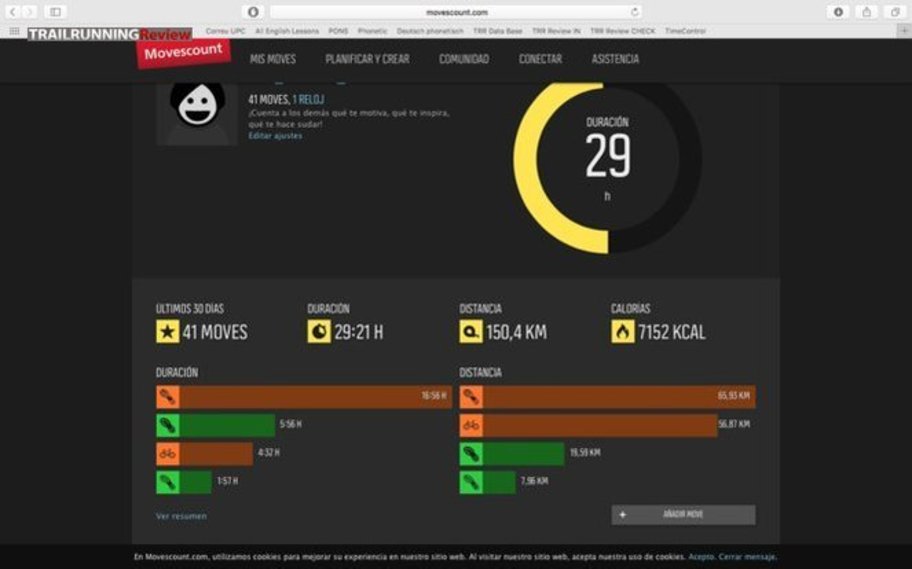The image size is (912, 569).
Task: Click the green activity icon of 1:57 H bar
Action: point(168,482)
